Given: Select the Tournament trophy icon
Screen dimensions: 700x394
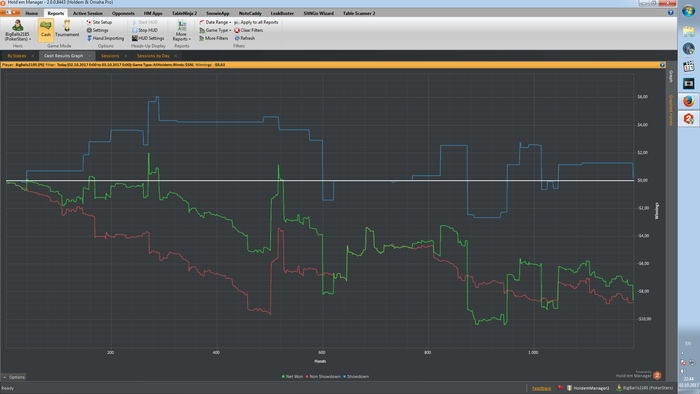Looking at the screenshot, I should [x=67, y=29].
